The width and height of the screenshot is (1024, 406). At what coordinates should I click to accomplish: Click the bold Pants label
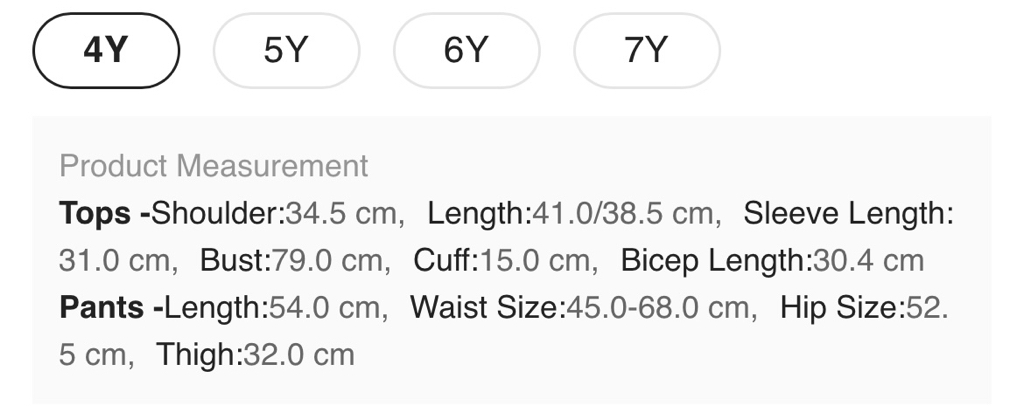(103, 307)
